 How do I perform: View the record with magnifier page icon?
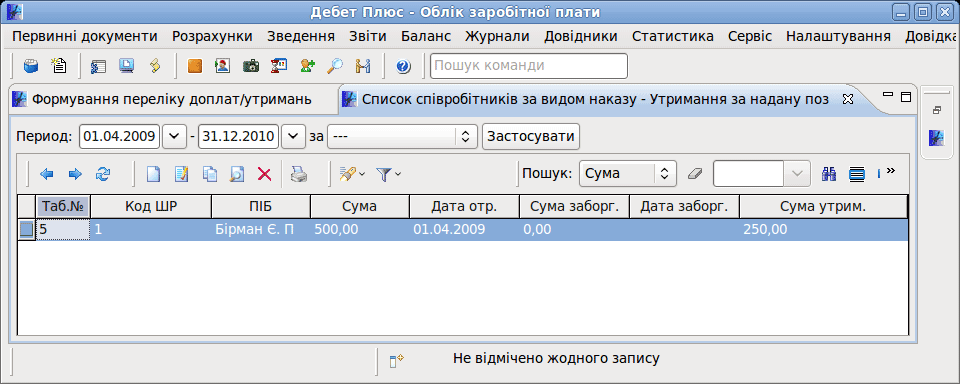[237, 174]
